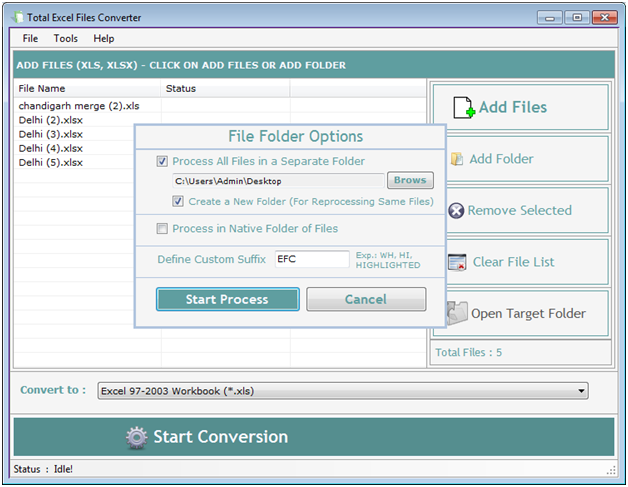Click the Total Files : 5 text
This screenshot has height=487, width=628.
(468, 352)
